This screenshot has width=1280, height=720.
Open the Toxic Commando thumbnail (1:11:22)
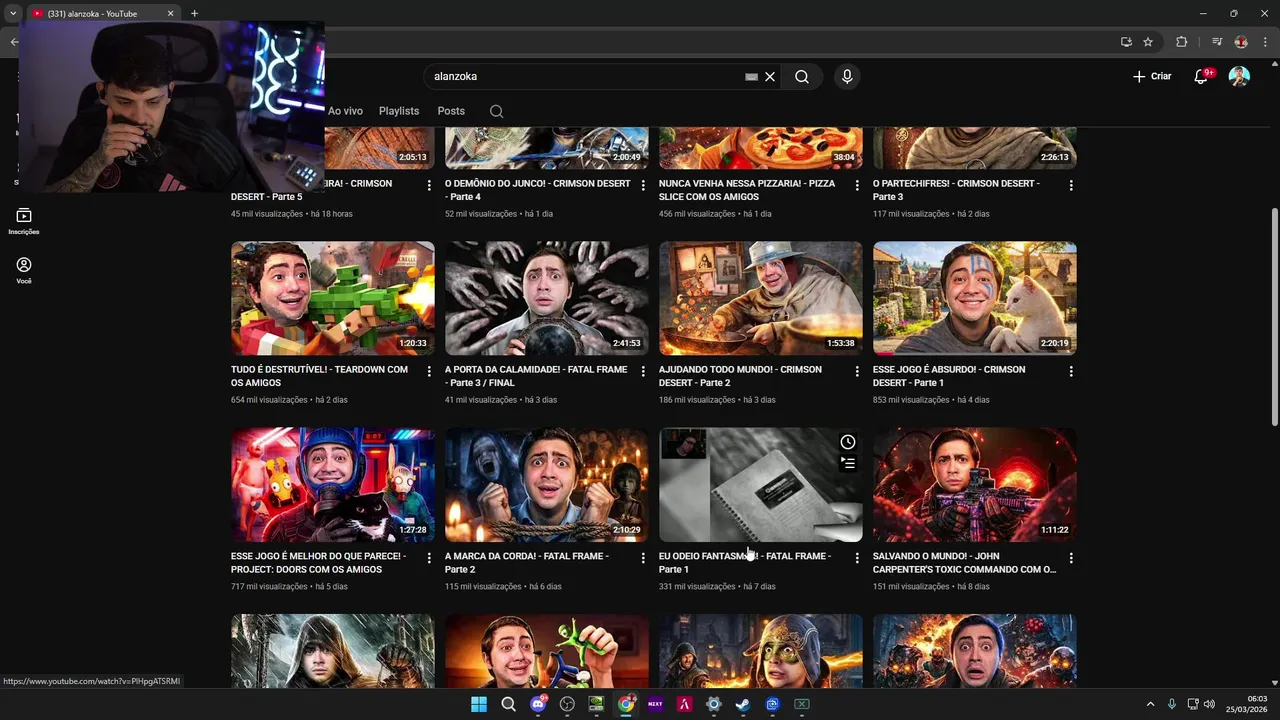(975, 485)
